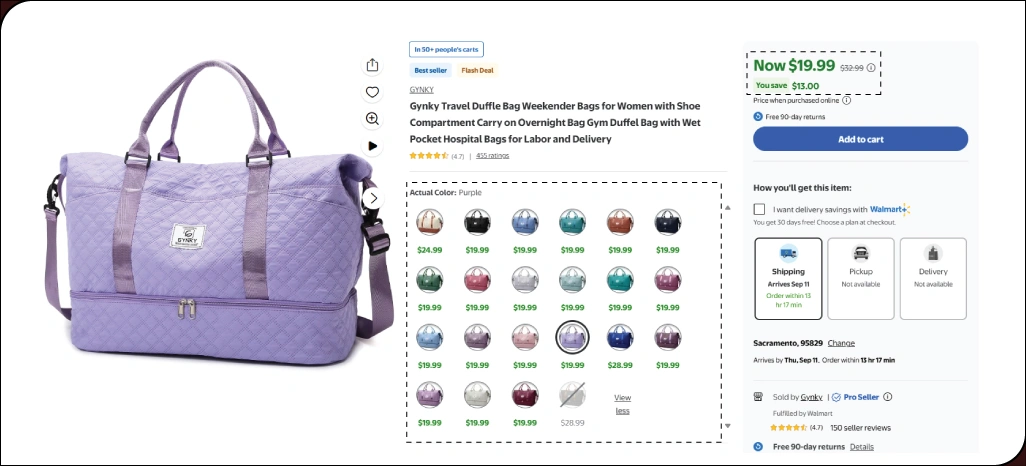This screenshot has width=1026, height=466.
Task: Open the 455 ratings link
Action: tap(492, 156)
